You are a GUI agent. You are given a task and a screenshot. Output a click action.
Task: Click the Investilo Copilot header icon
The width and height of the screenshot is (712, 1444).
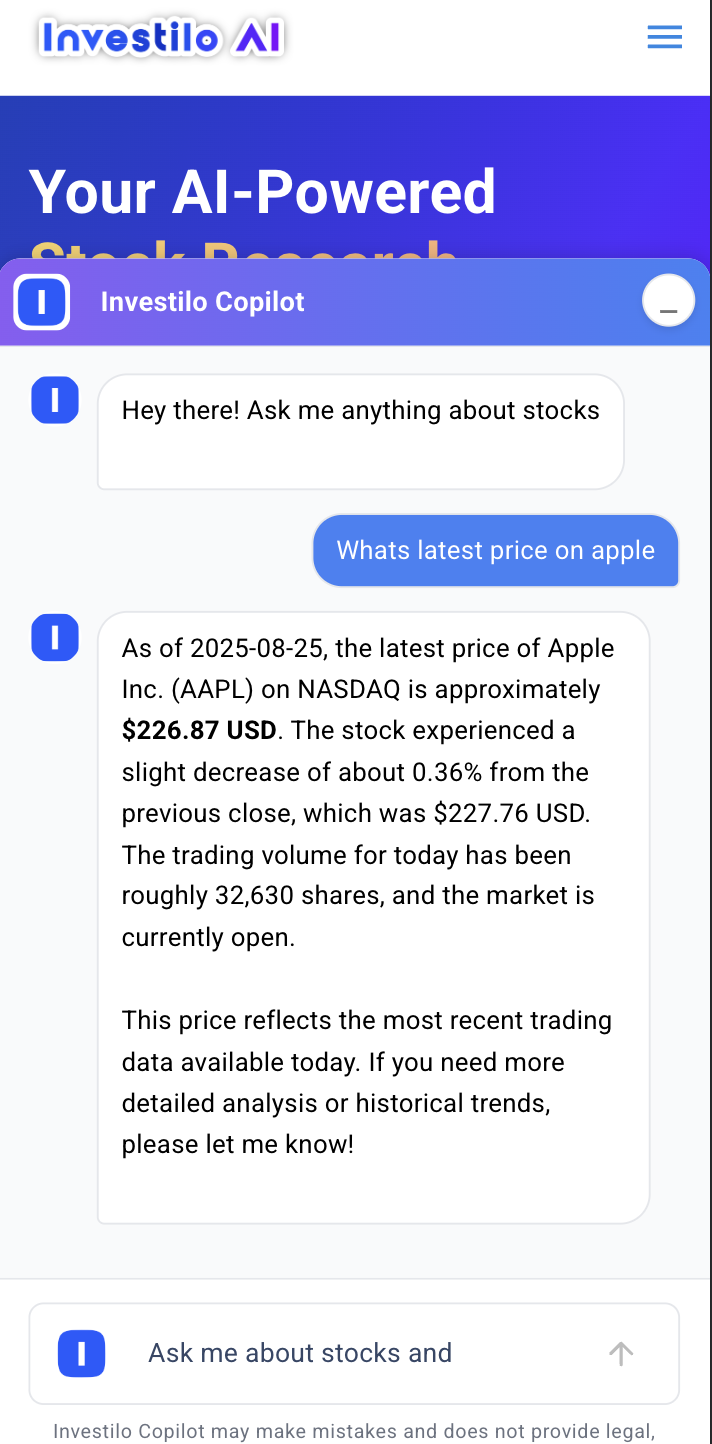click(41, 301)
